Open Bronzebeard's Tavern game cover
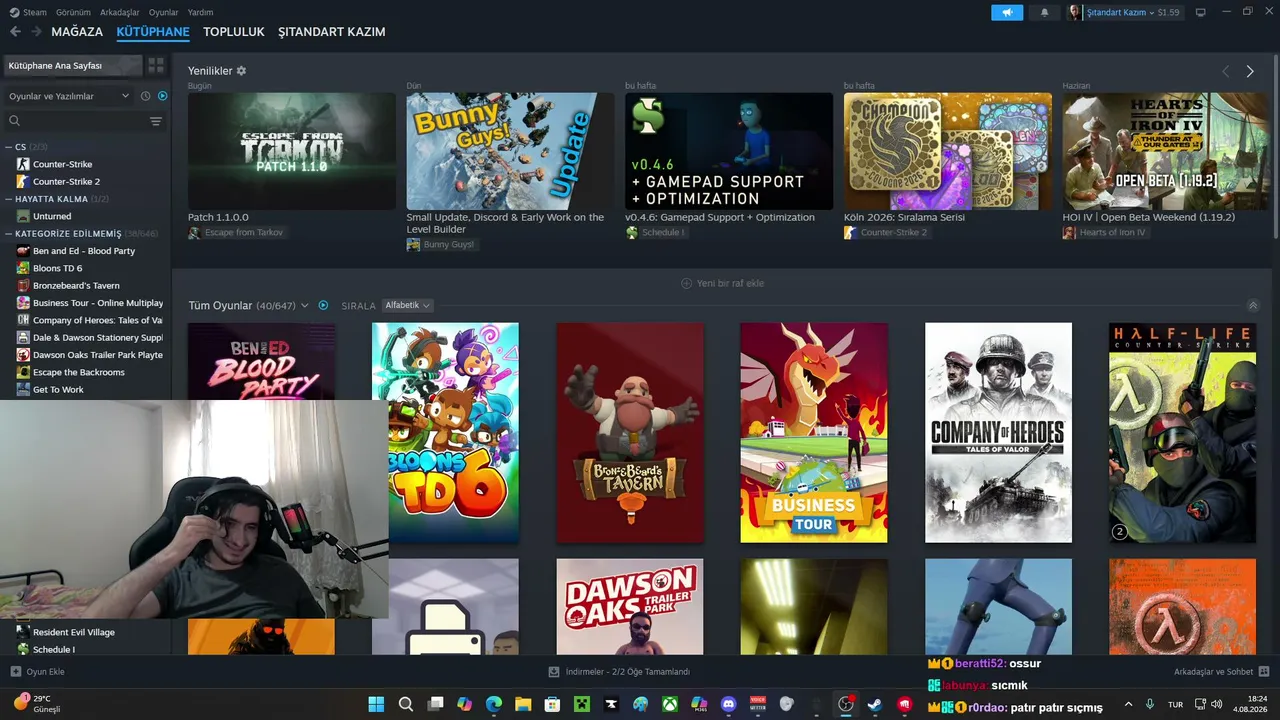Viewport: 1280px width, 720px height. pyautogui.click(x=630, y=432)
